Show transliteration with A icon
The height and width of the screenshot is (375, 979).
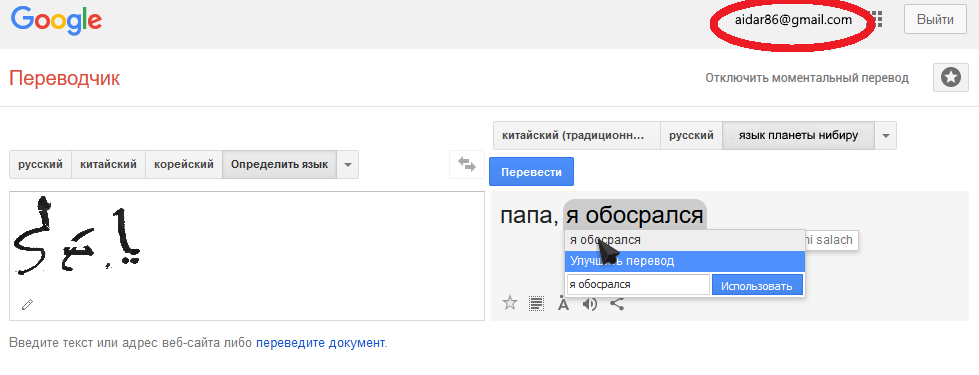(563, 304)
